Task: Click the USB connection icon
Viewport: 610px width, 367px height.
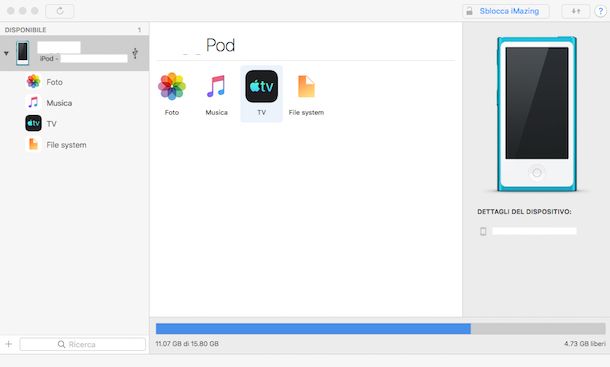Action: point(135,53)
